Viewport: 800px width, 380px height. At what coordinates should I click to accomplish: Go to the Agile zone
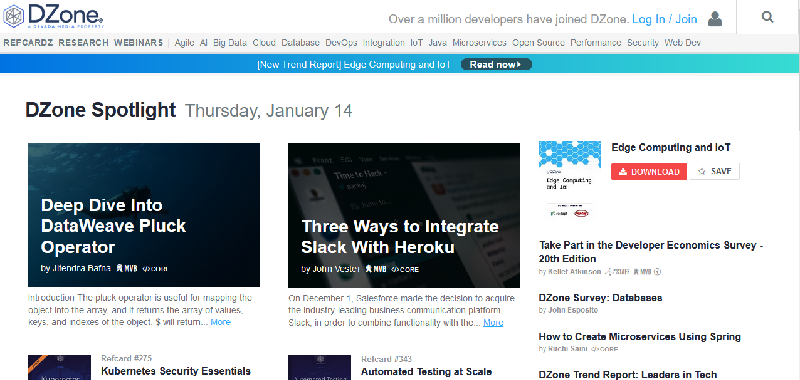[x=184, y=43]
